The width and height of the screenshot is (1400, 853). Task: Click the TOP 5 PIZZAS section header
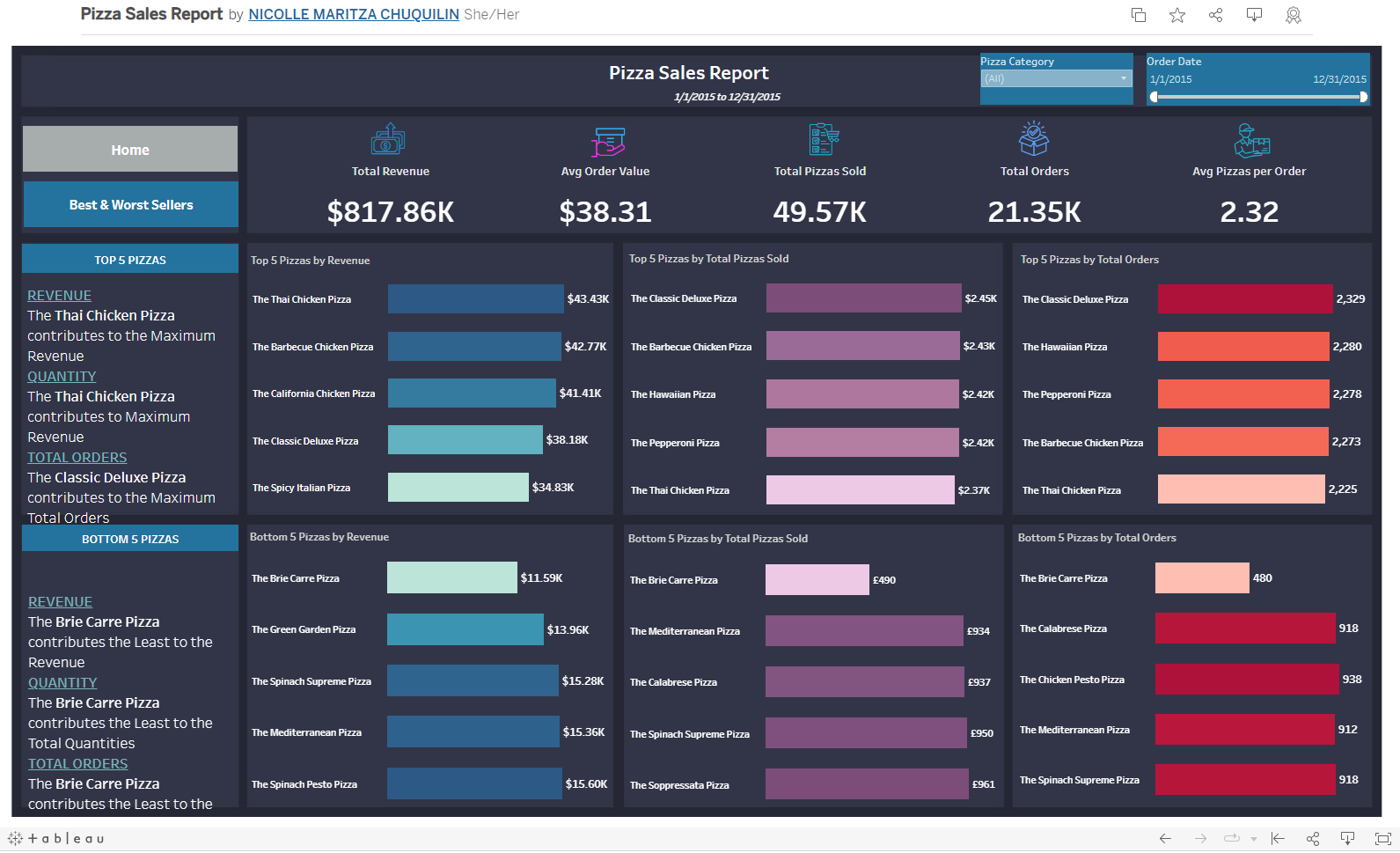[130, 260]
